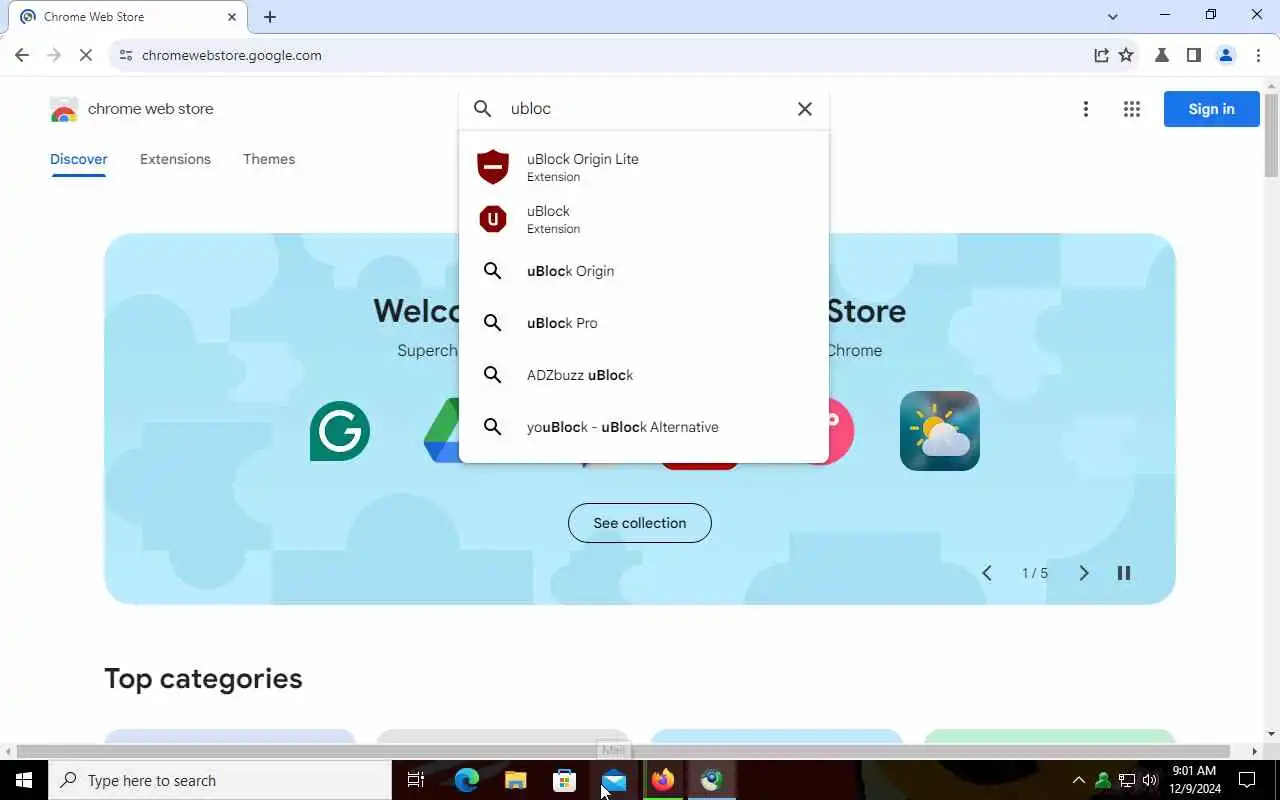Open the volume control in tray
Viewport: 1280px width, 800px height.
pos(1150,780)
